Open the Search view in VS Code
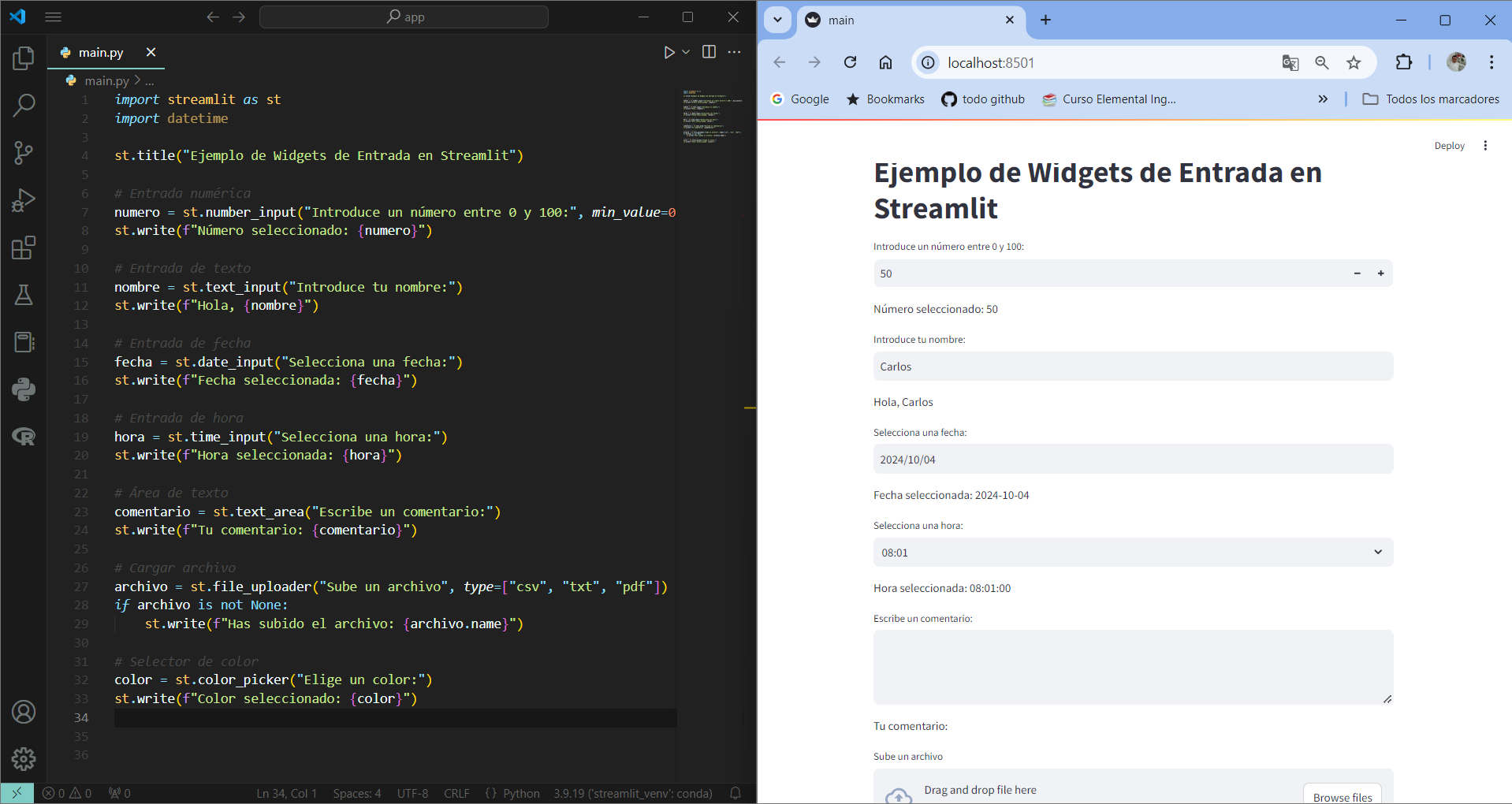 pos(24,105)
